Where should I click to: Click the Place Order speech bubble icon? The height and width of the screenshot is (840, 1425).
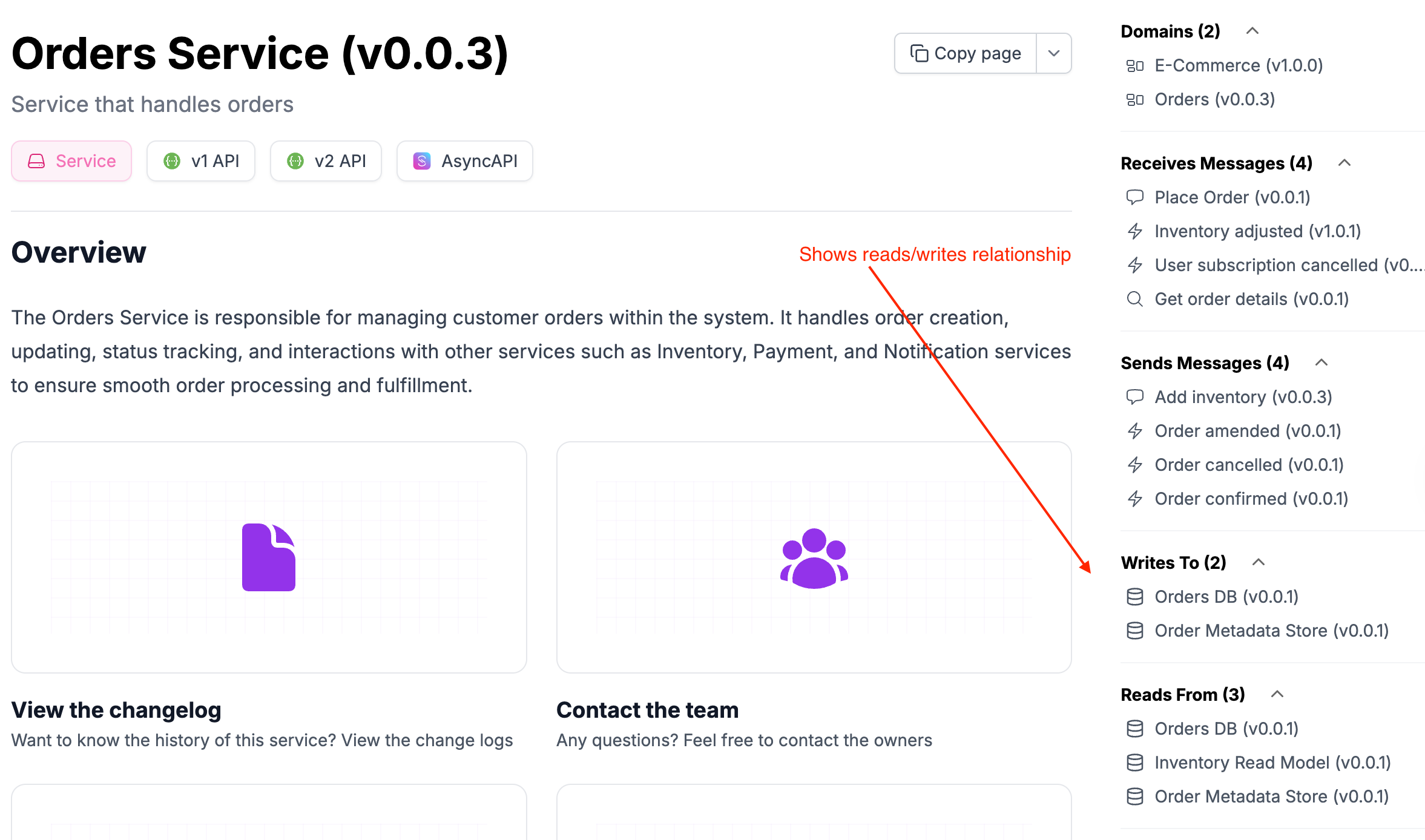tap(1134, 197)
